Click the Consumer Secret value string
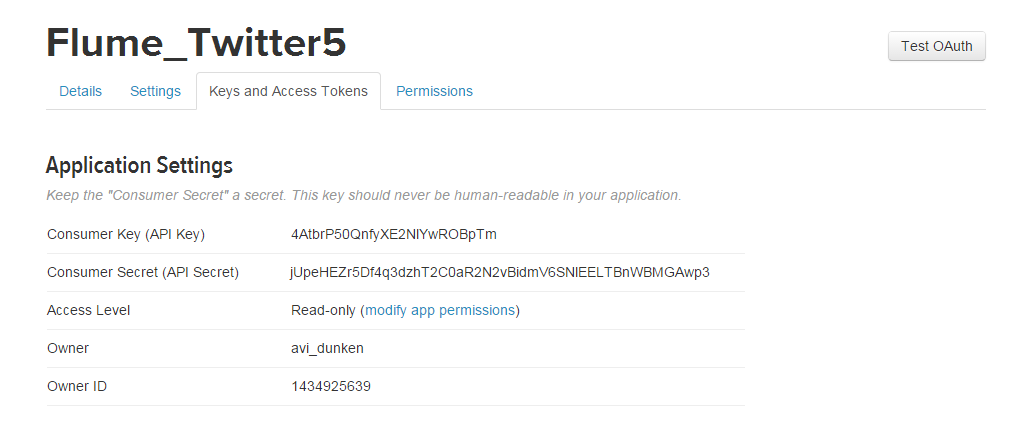Viewport: 1013px width, 421px height. (x=500, y=272)
